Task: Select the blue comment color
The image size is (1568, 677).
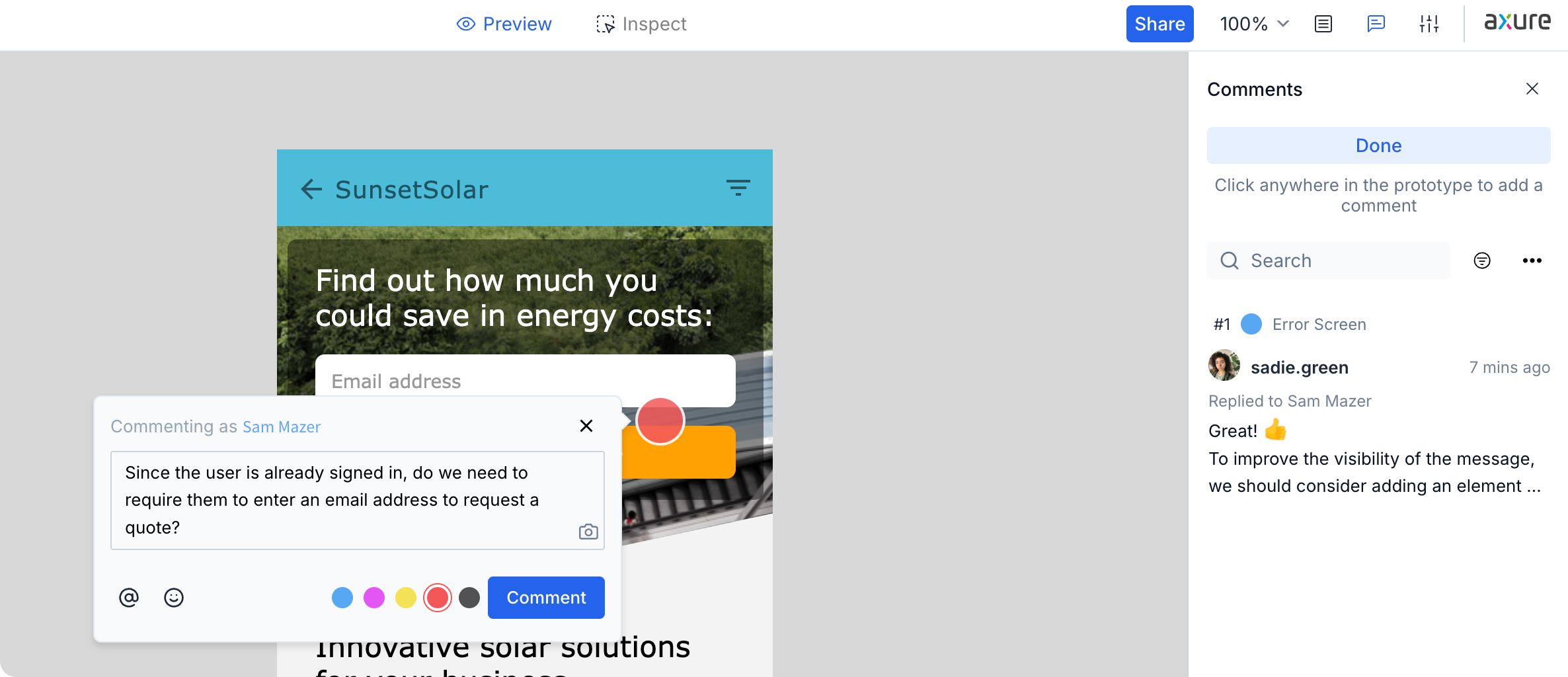Action: point(342,598)
